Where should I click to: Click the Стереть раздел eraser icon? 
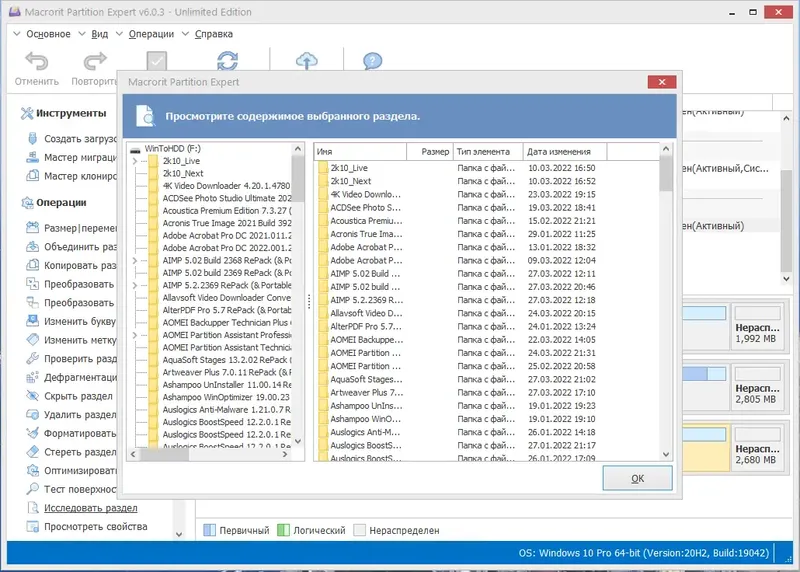pyautogui.click(x=33, y=452)
